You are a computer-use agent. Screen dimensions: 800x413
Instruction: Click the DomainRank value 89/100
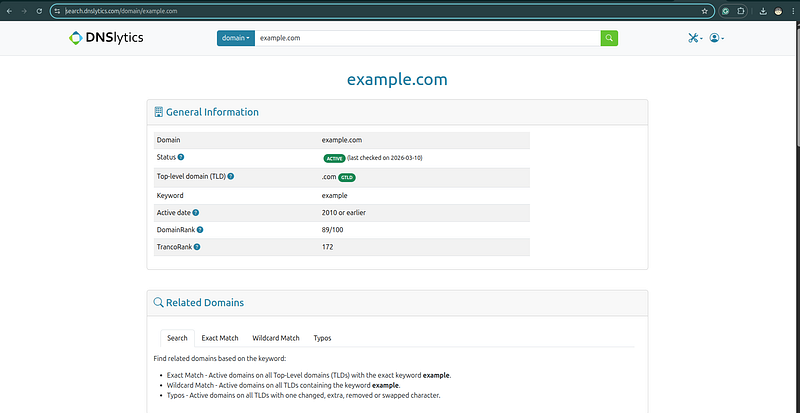tap(333, 230)
